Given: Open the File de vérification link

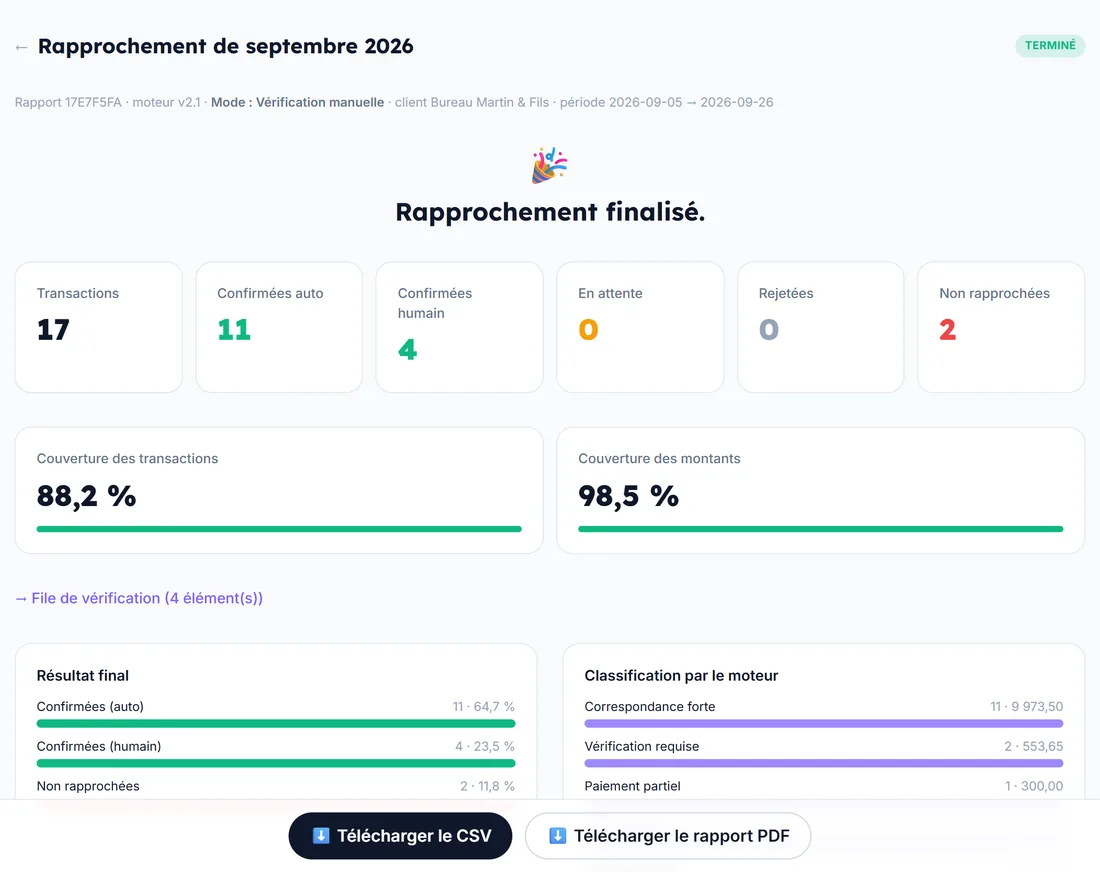Looking at the screenshot, I should pyautogui.click(x=139, y=598).
